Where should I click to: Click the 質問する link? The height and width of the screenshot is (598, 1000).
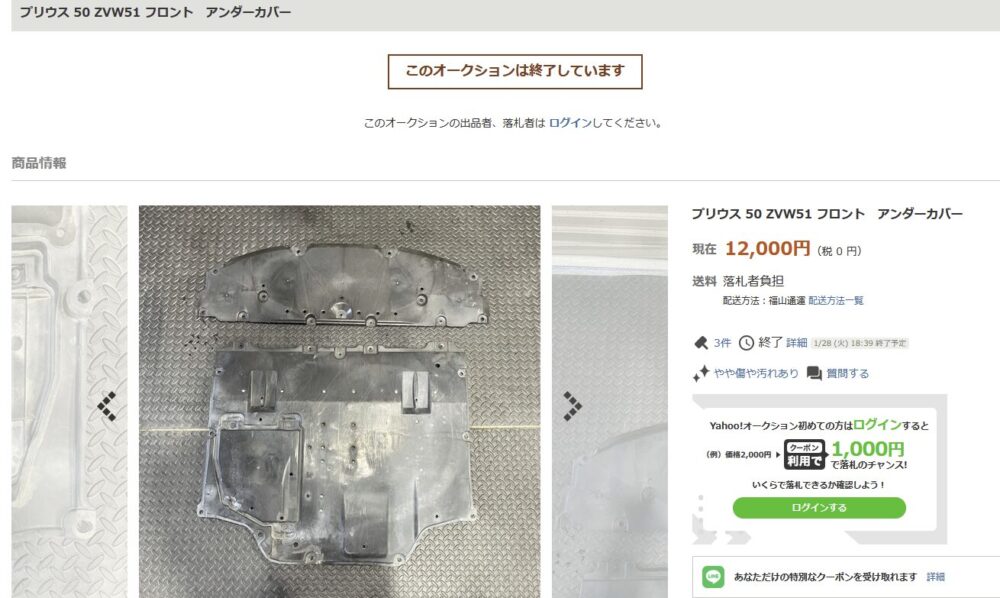point(848,373)
